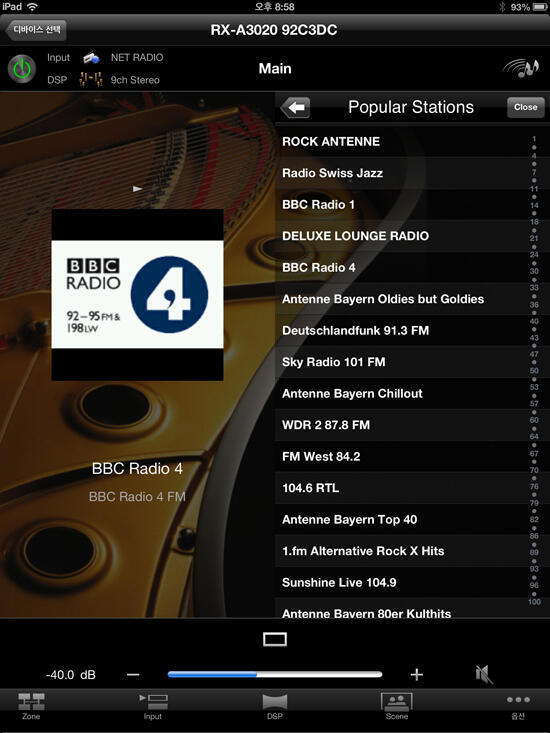The width and height of the screenshot is (550, 733).
Task: Mute audio with the speaker icon
Action: click(484, 674)
